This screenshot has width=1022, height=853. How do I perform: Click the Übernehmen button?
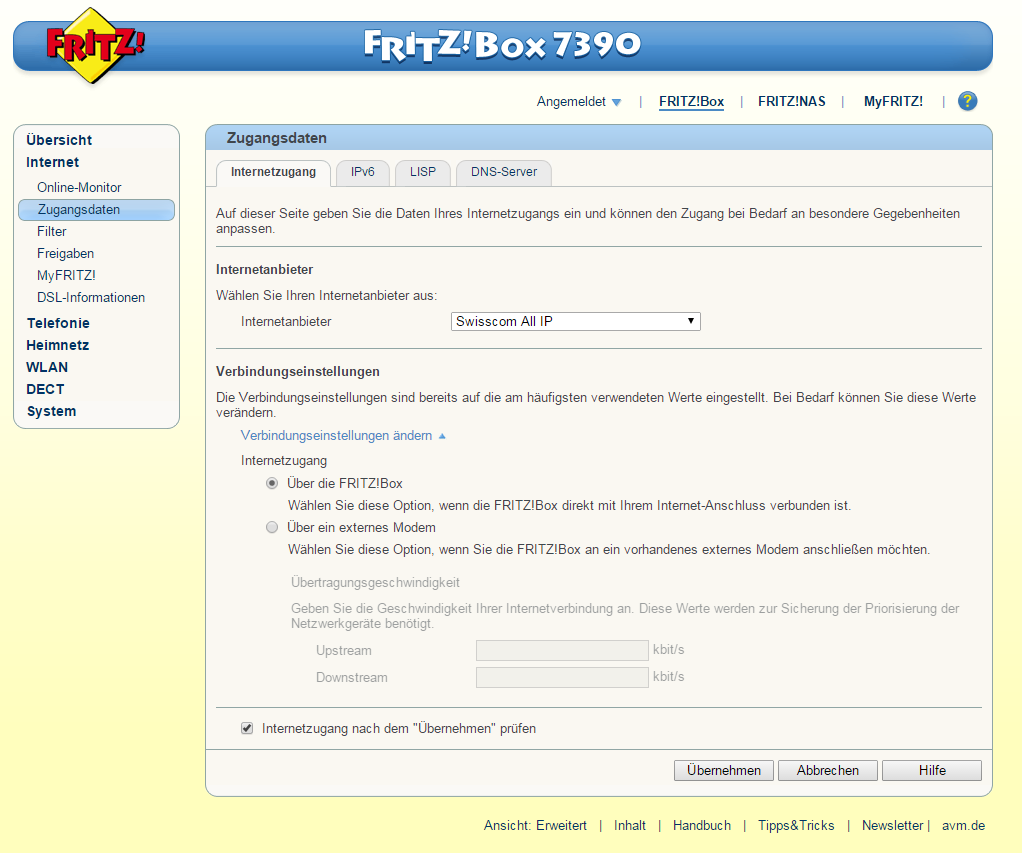(723, 770)
